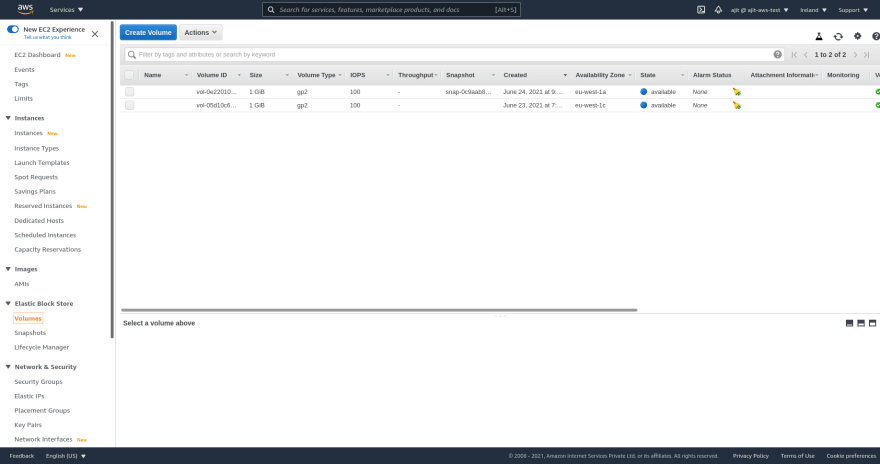Click the Tell us what you think link

(48, 37)
